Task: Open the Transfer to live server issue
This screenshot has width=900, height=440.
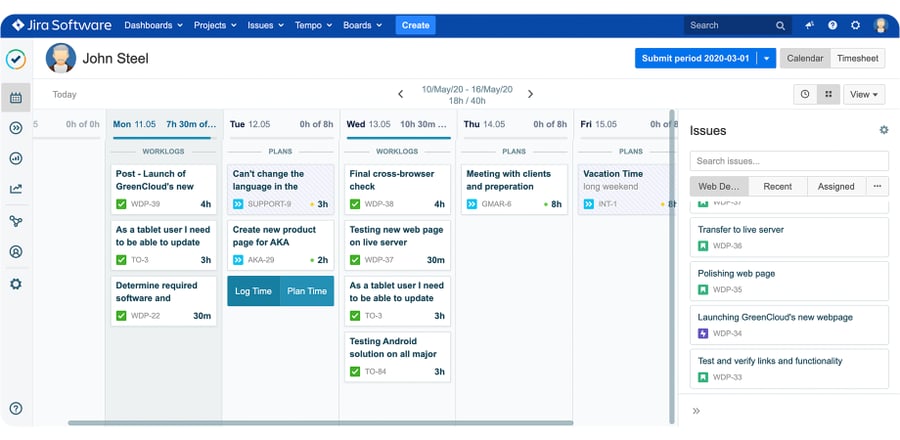Action: pyautogui.click(x=789, y=237)
